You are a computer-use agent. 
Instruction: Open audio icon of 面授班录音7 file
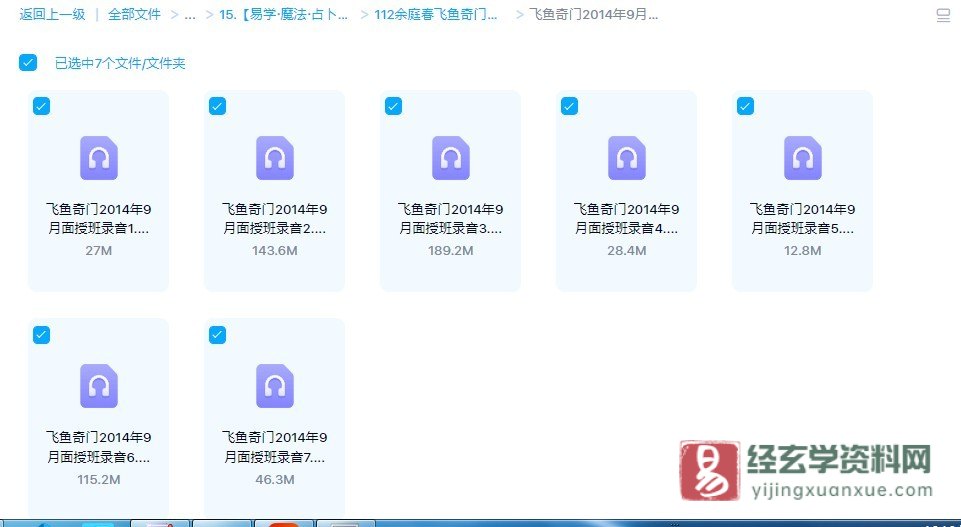coord(275,386)
